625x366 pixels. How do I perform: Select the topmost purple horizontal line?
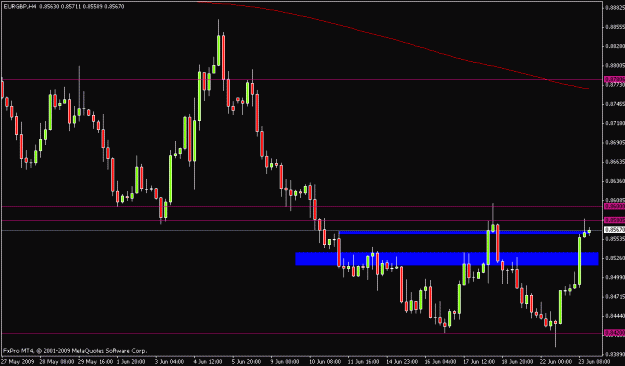(302, 80)
